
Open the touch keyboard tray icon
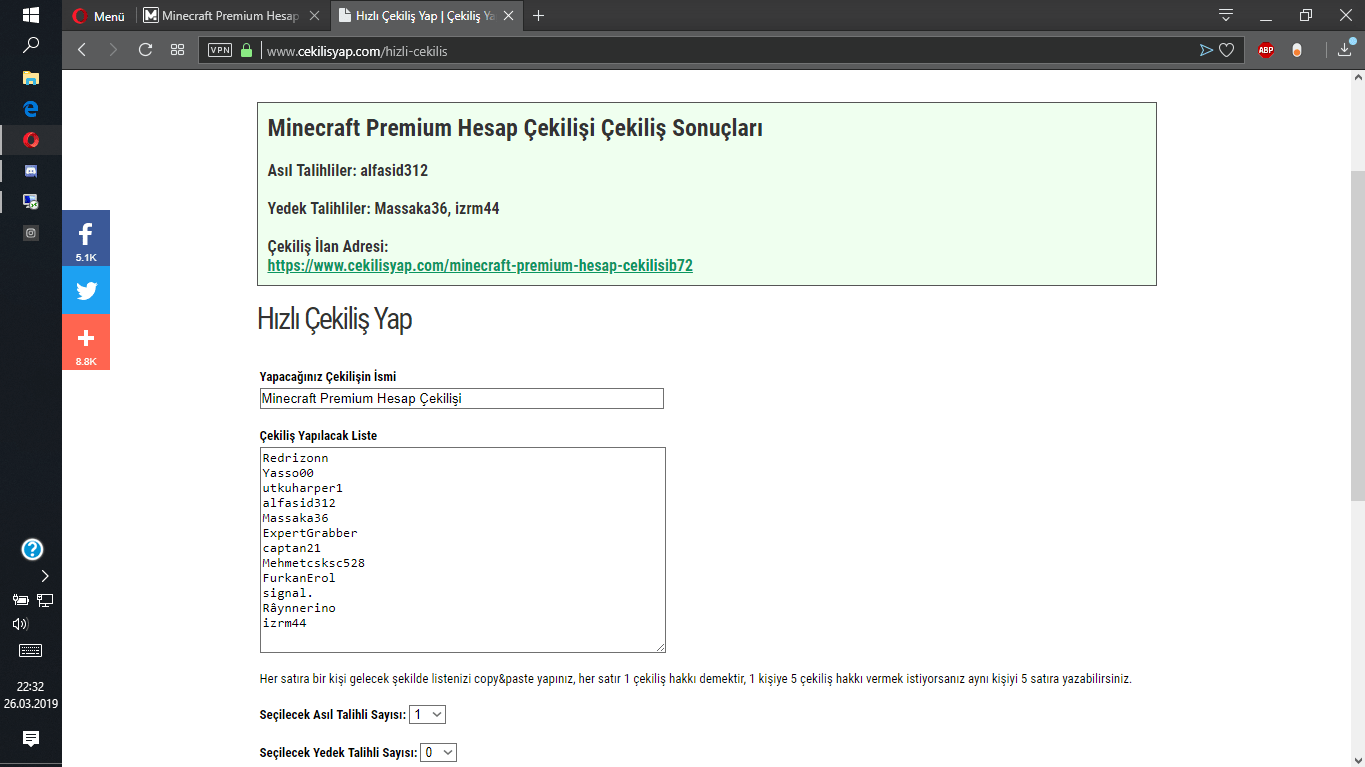(x=31, y=650)
